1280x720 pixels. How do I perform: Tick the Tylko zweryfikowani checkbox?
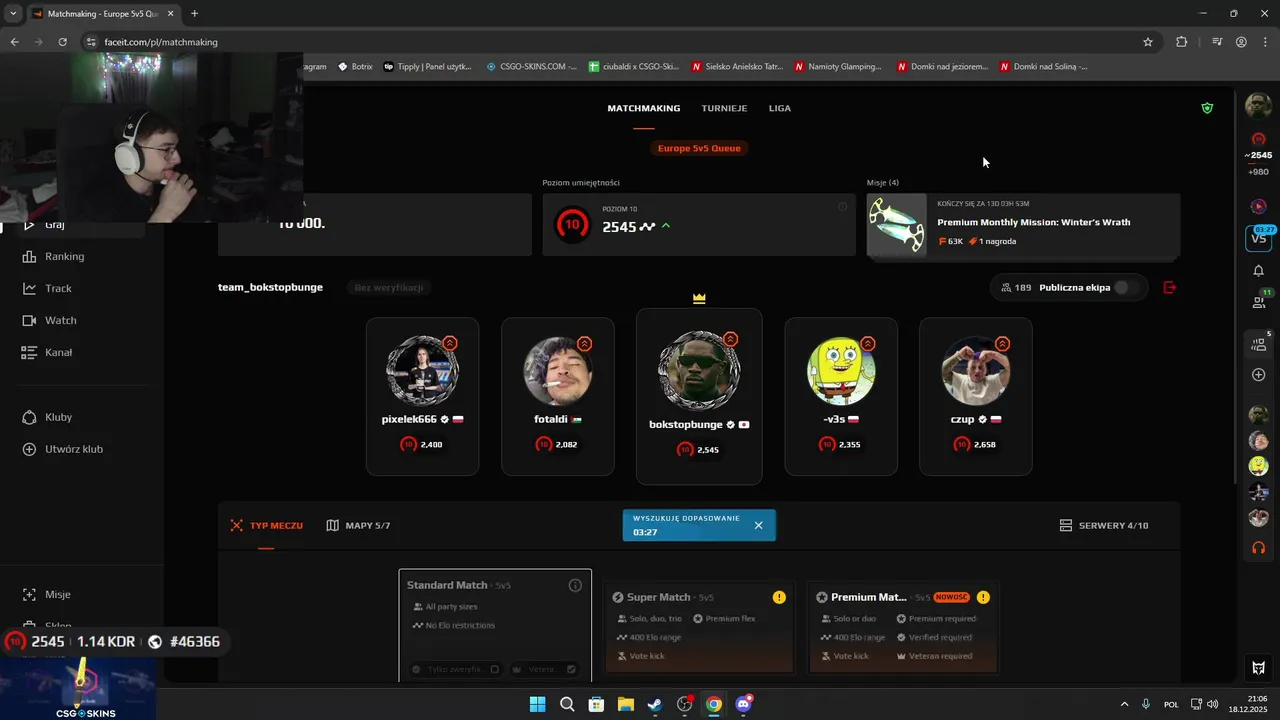coord(494,669)
